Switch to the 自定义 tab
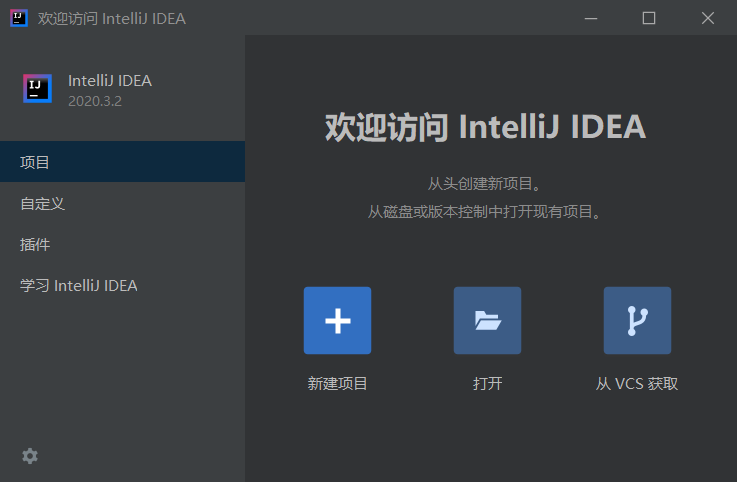The image size is (737, 482). tap(42, 203)
